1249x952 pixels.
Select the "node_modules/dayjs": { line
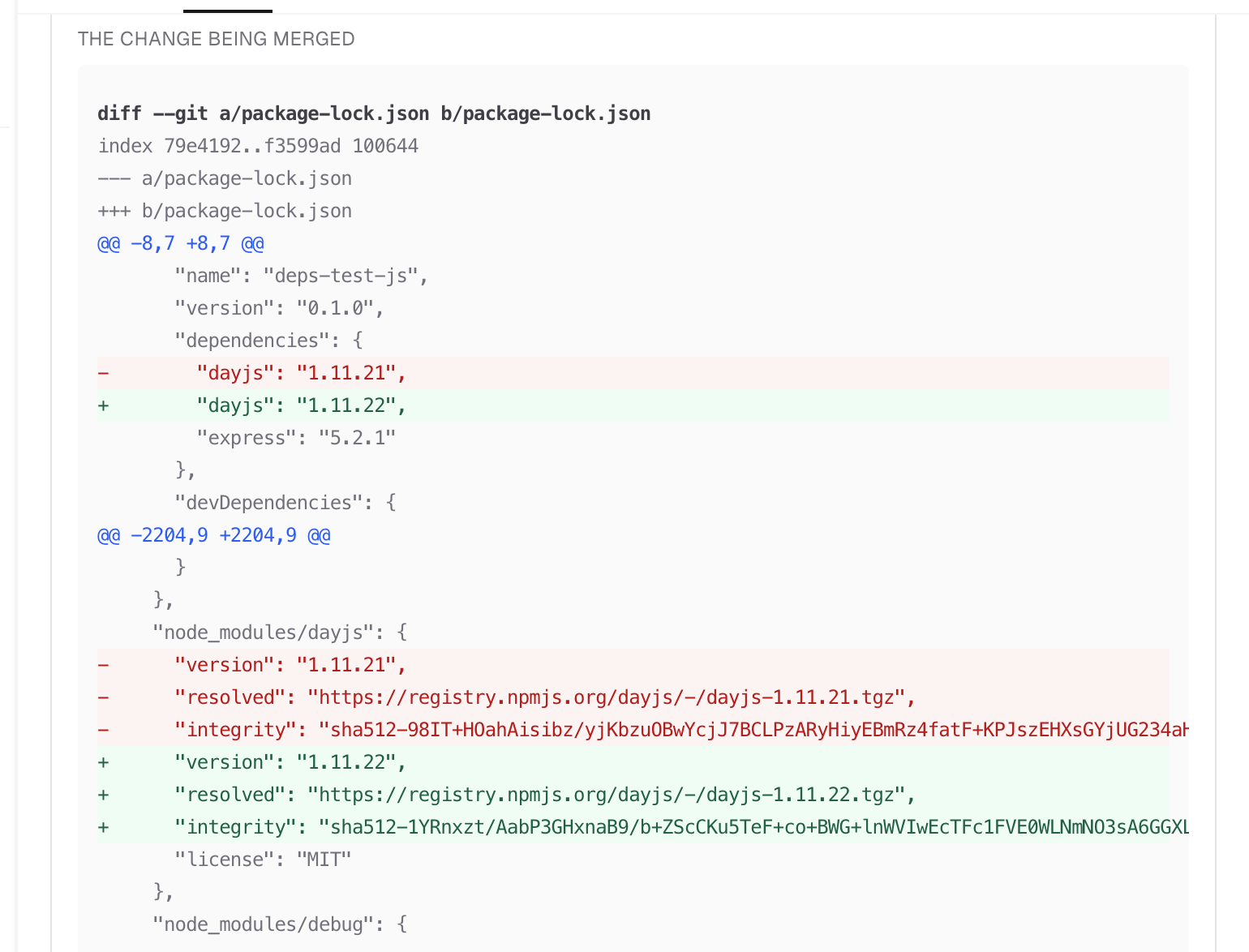280,633
